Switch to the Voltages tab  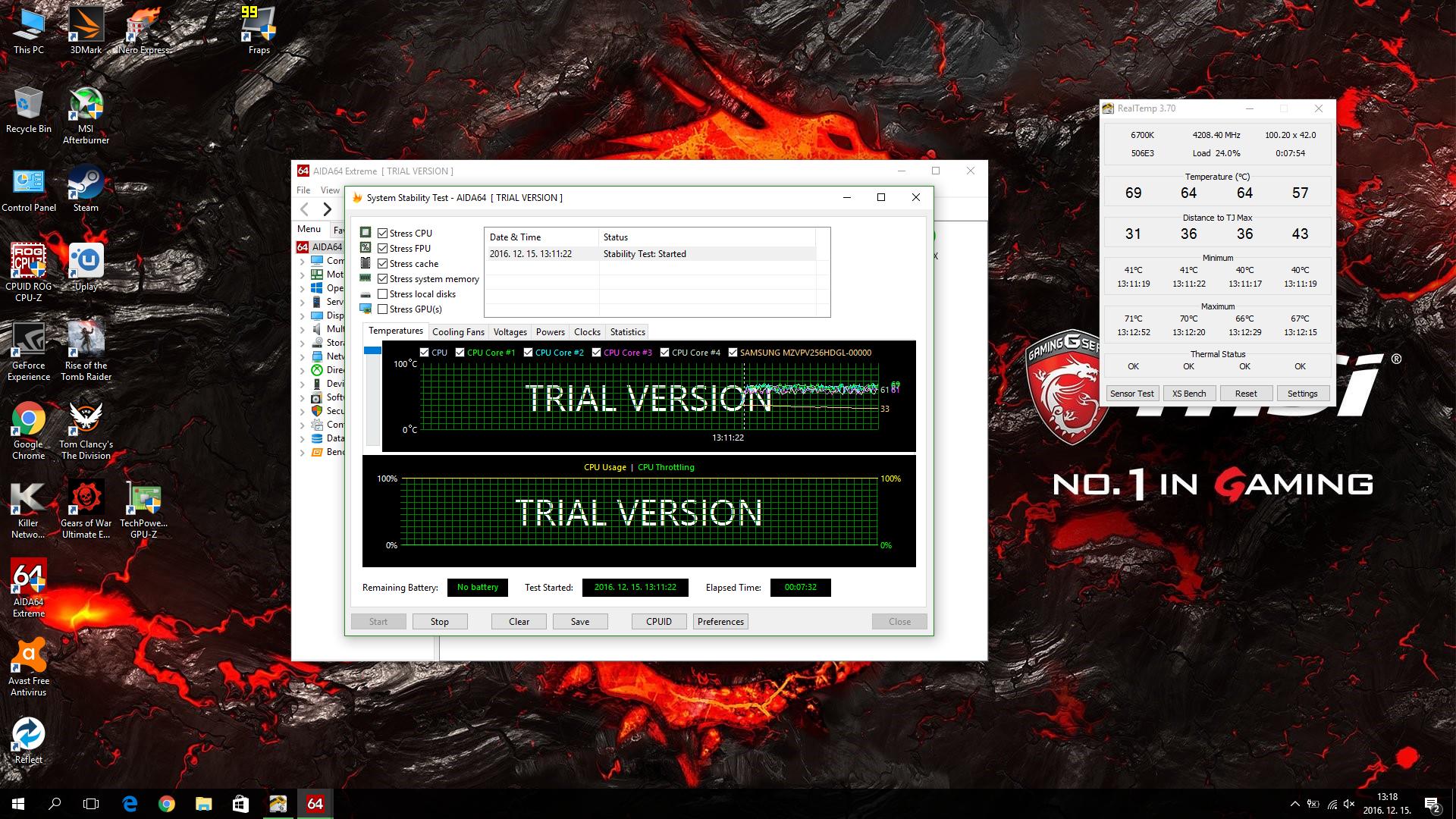point(510,332)
